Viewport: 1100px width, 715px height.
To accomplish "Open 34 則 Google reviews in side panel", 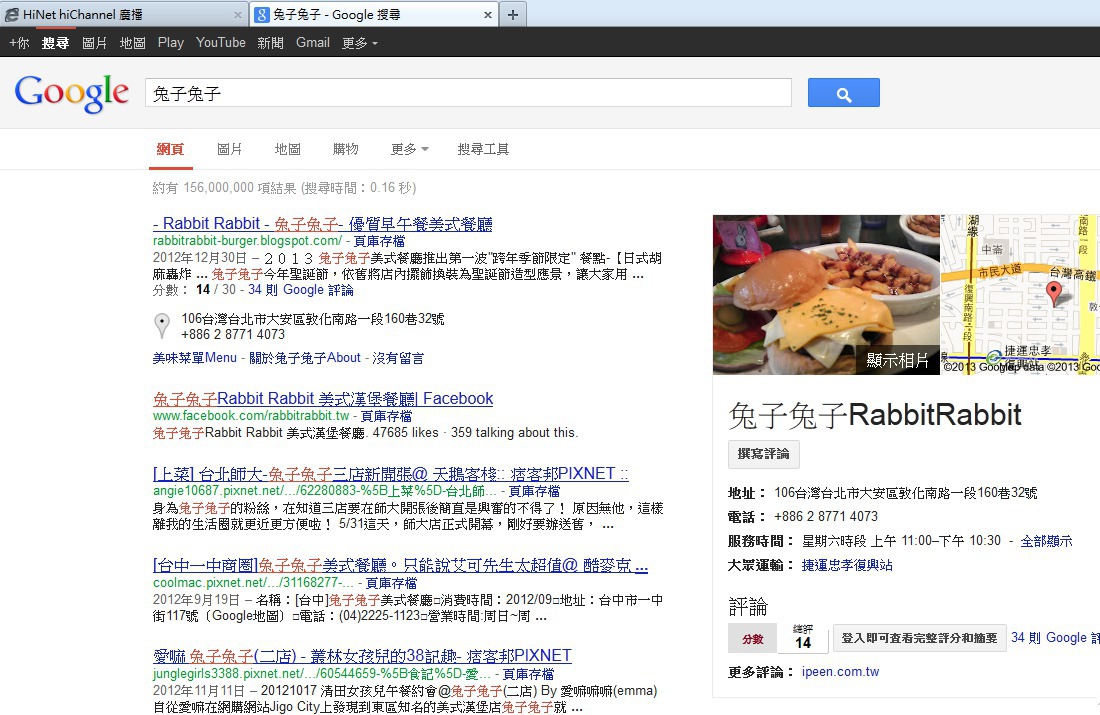I will tap(1055, 638).
